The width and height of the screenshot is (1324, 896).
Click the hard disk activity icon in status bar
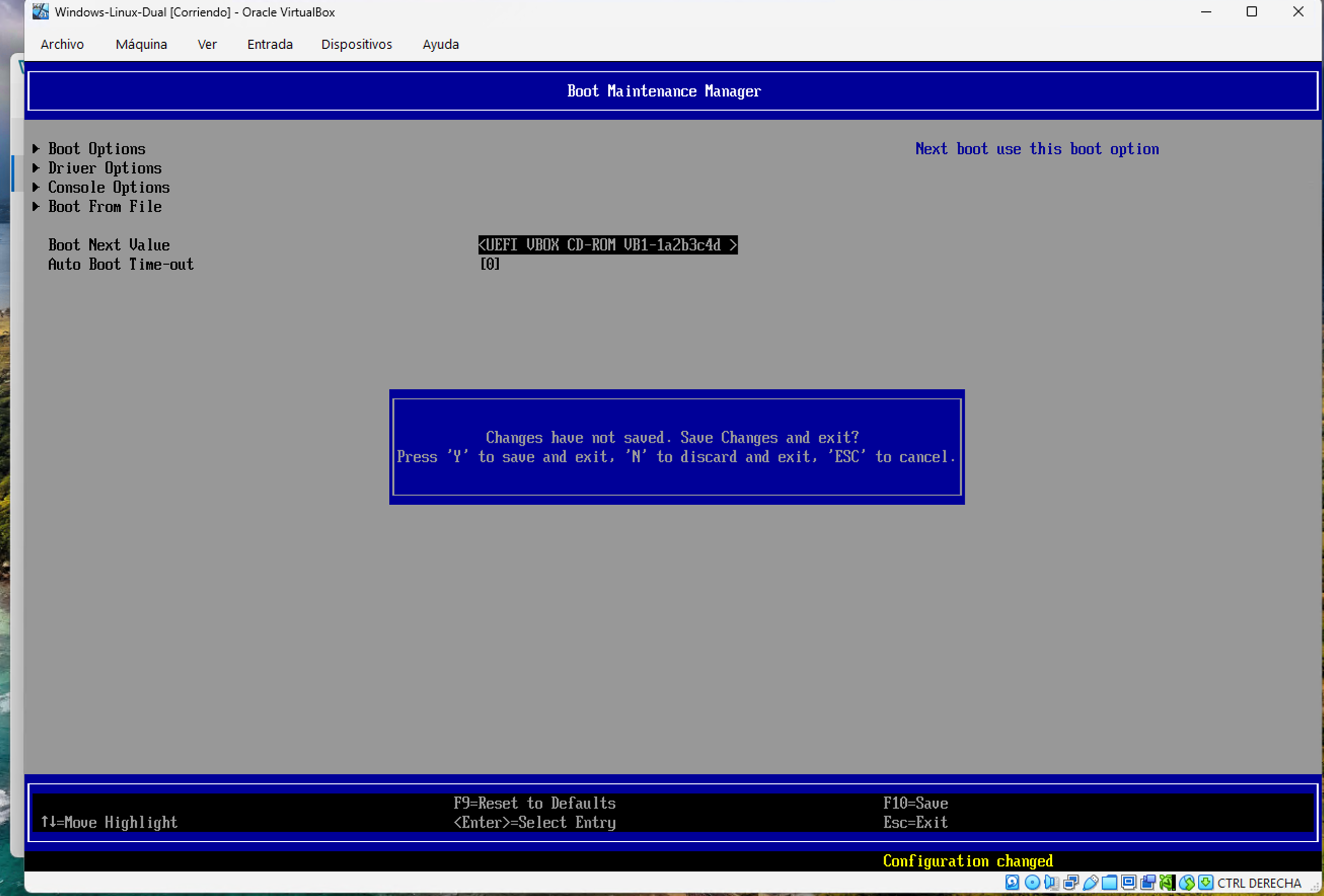tap(1012, 882)
